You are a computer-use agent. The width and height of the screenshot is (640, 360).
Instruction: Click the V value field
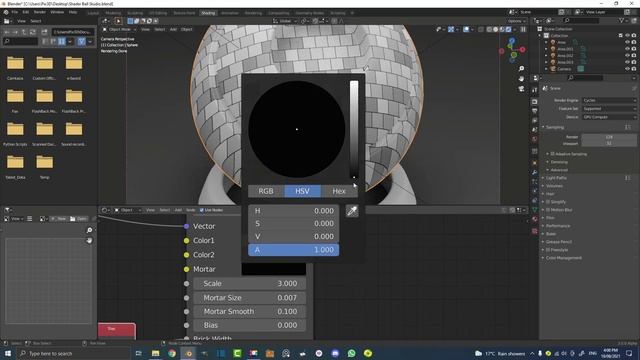pyautogui.click(x=293, y=236)
